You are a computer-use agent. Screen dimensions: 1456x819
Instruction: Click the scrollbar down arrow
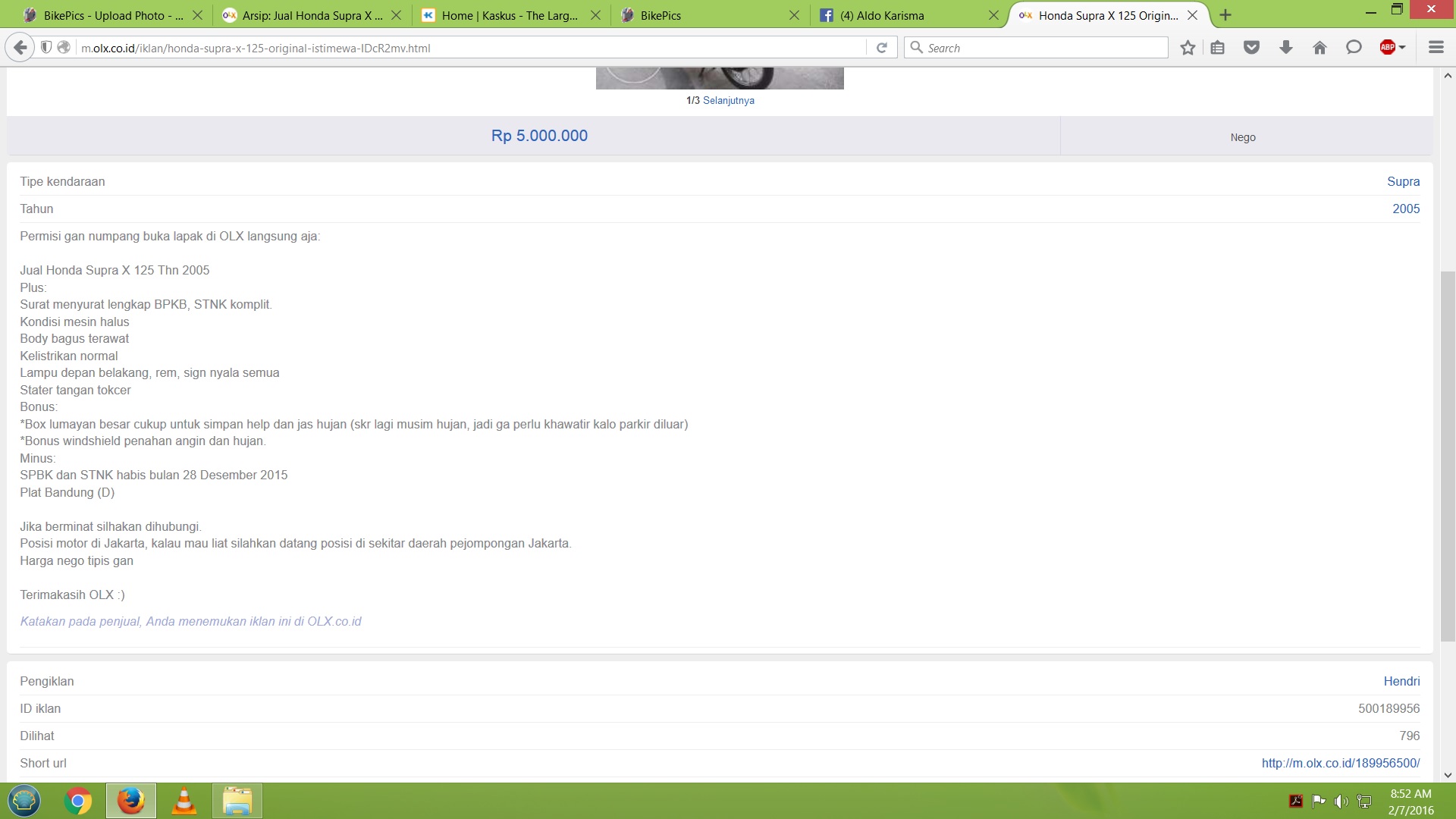click(x=1448, y=775)
